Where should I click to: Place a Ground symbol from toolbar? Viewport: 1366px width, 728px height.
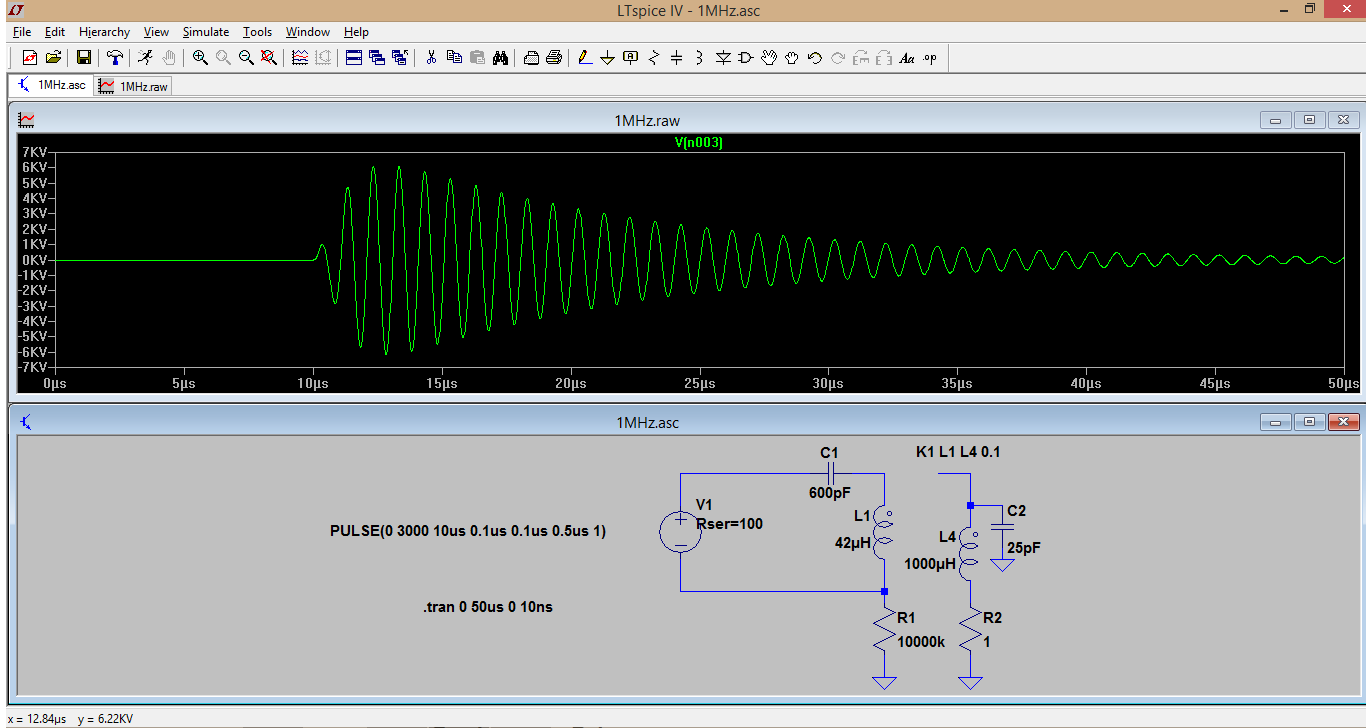[x=608, y=58]
